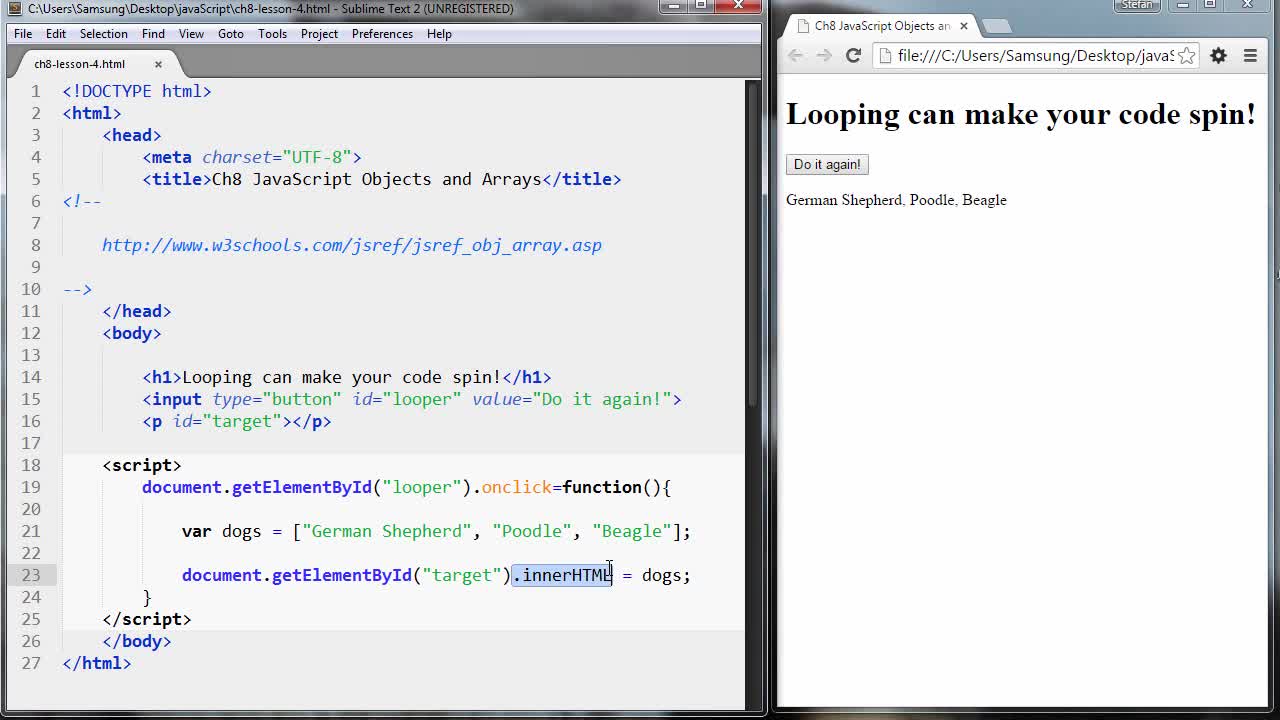
Task: Click the onclick keyword on line 19
Action: [x=517, y=487]
